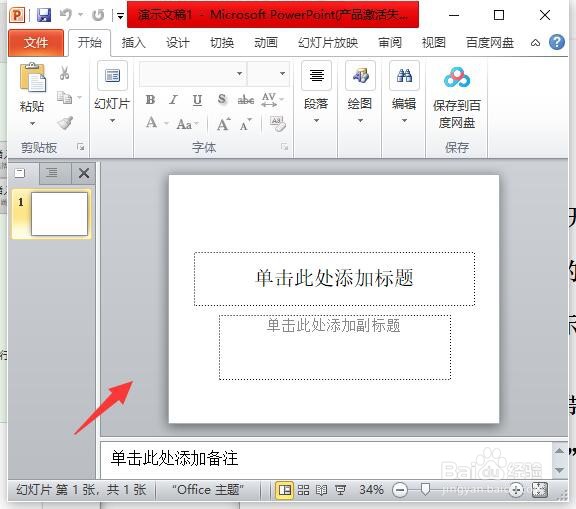This screenshot has height=509, width=576.
Task: Switch to Normal view icon
Action: pos(285,490)
